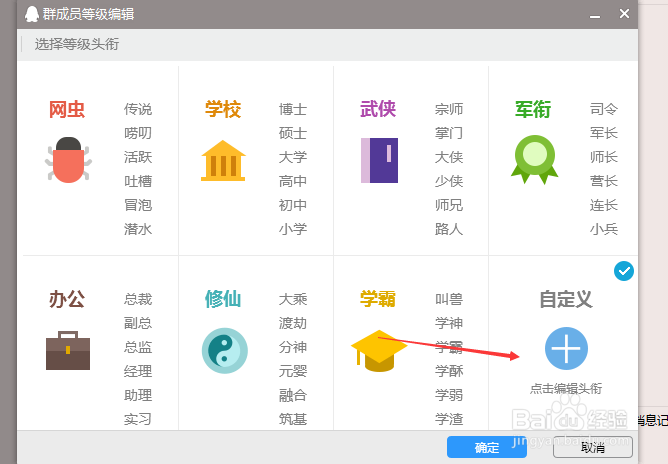This screenshot has width=668, height=464.
Task: Click the 总监 level label
Action: pos(138,347)
